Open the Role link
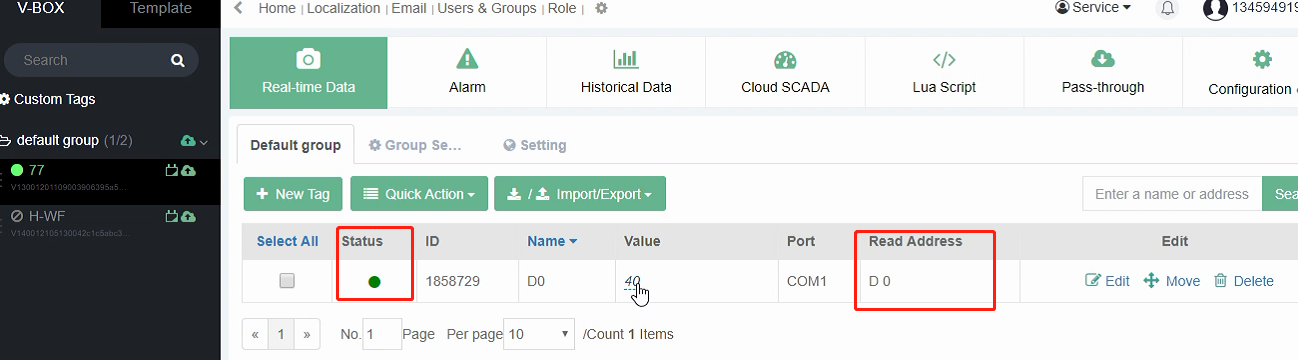This screenshot has height=360, width=1298. (x=562, y=8)
